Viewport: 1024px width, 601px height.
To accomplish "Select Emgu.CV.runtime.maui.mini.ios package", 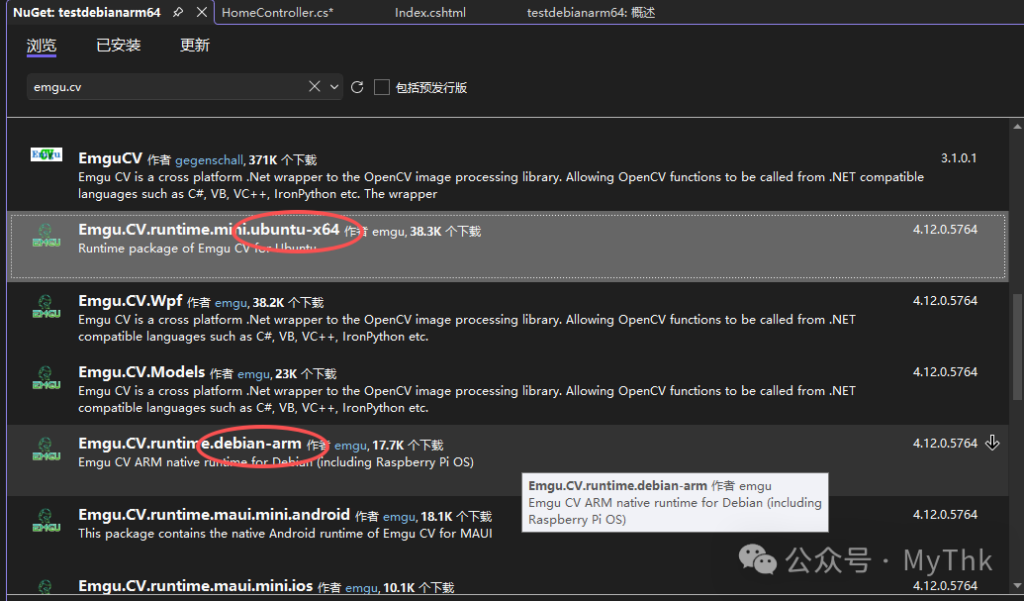I will point(507,583).
